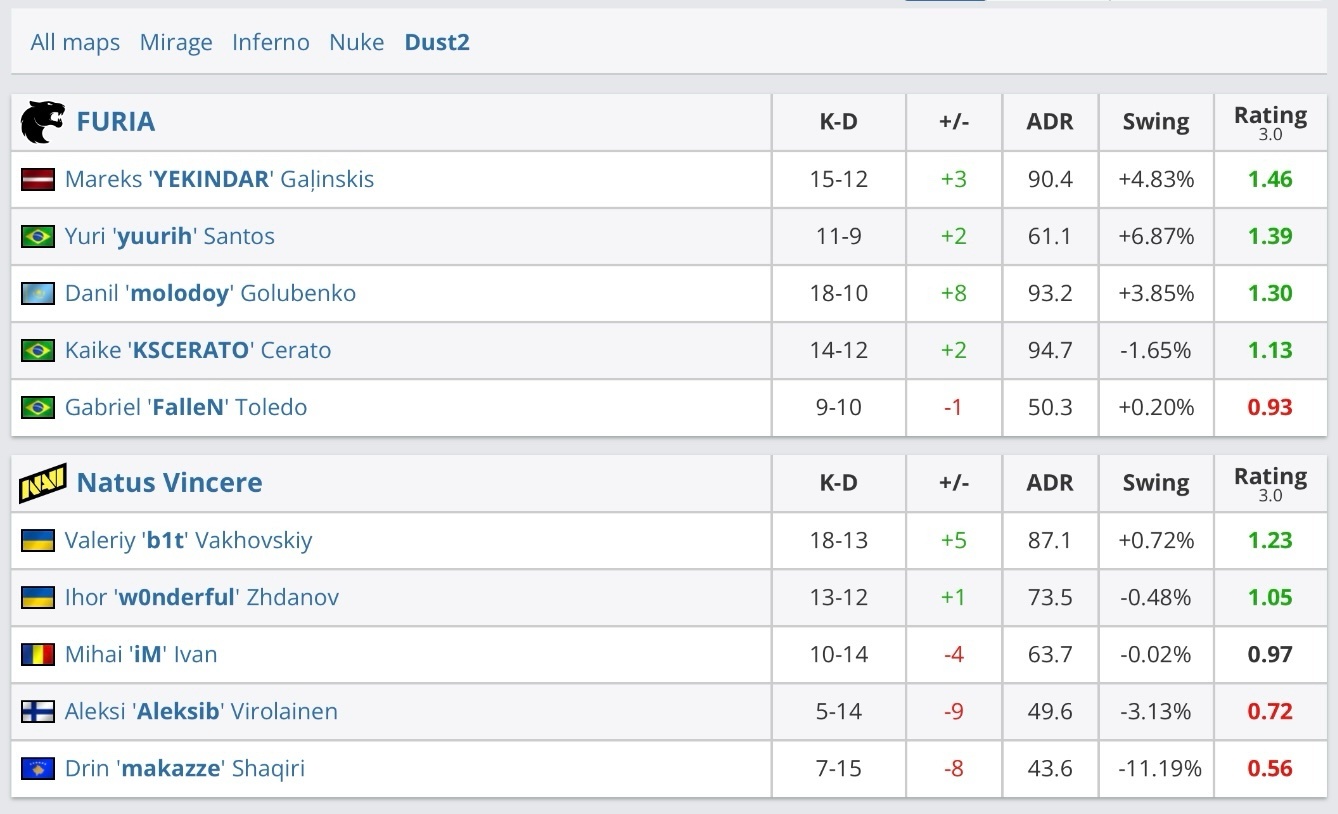The height and width of the screenshot is (814, 1338).
Task: Open Kaike 'KSCERATO' Cerato's player profile
Action: tap(198, 350)
